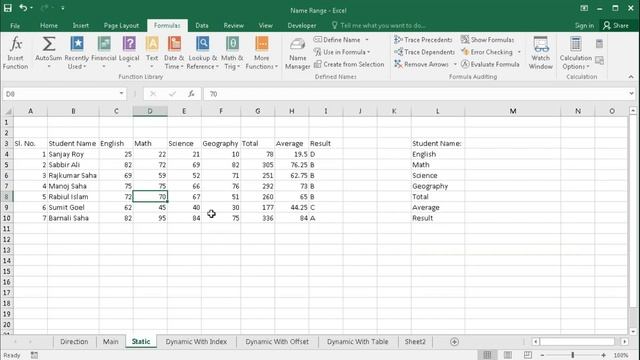The height and width of the screenshot is (360, 640).
Task: Open Recently Used functions icon
Action: pos(77,43)
